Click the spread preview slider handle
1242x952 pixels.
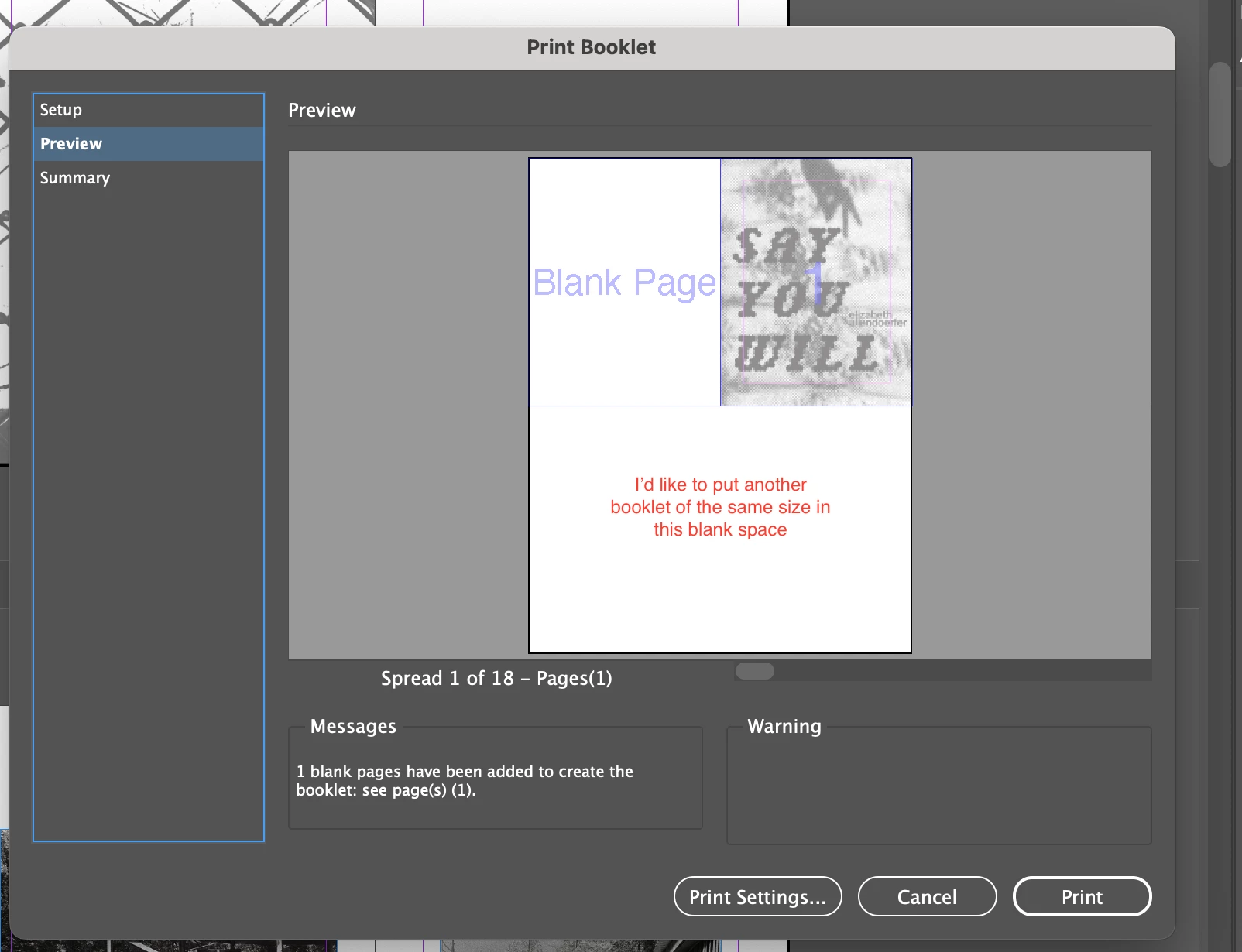pos(755,670)
